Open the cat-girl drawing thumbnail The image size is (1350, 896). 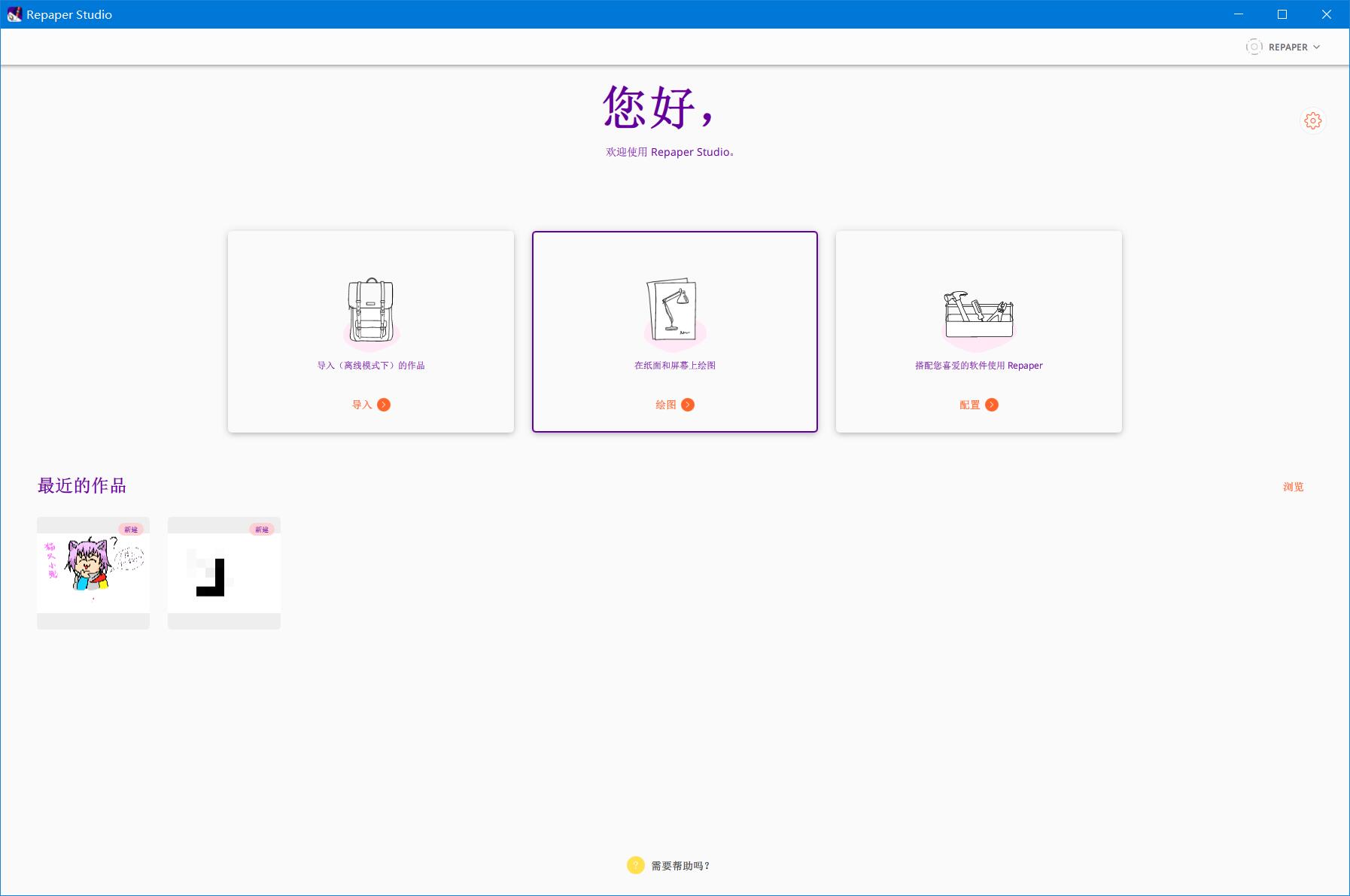coord(93,573)
